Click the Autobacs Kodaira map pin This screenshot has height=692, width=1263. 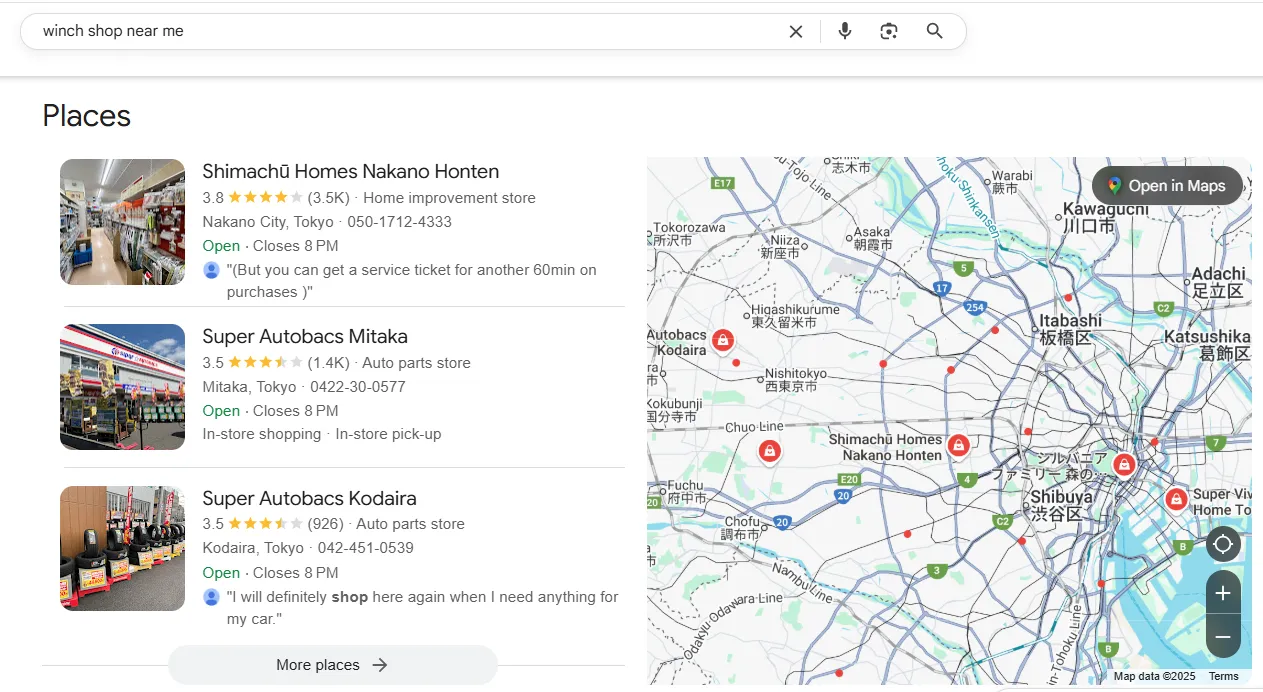(722, 341)
